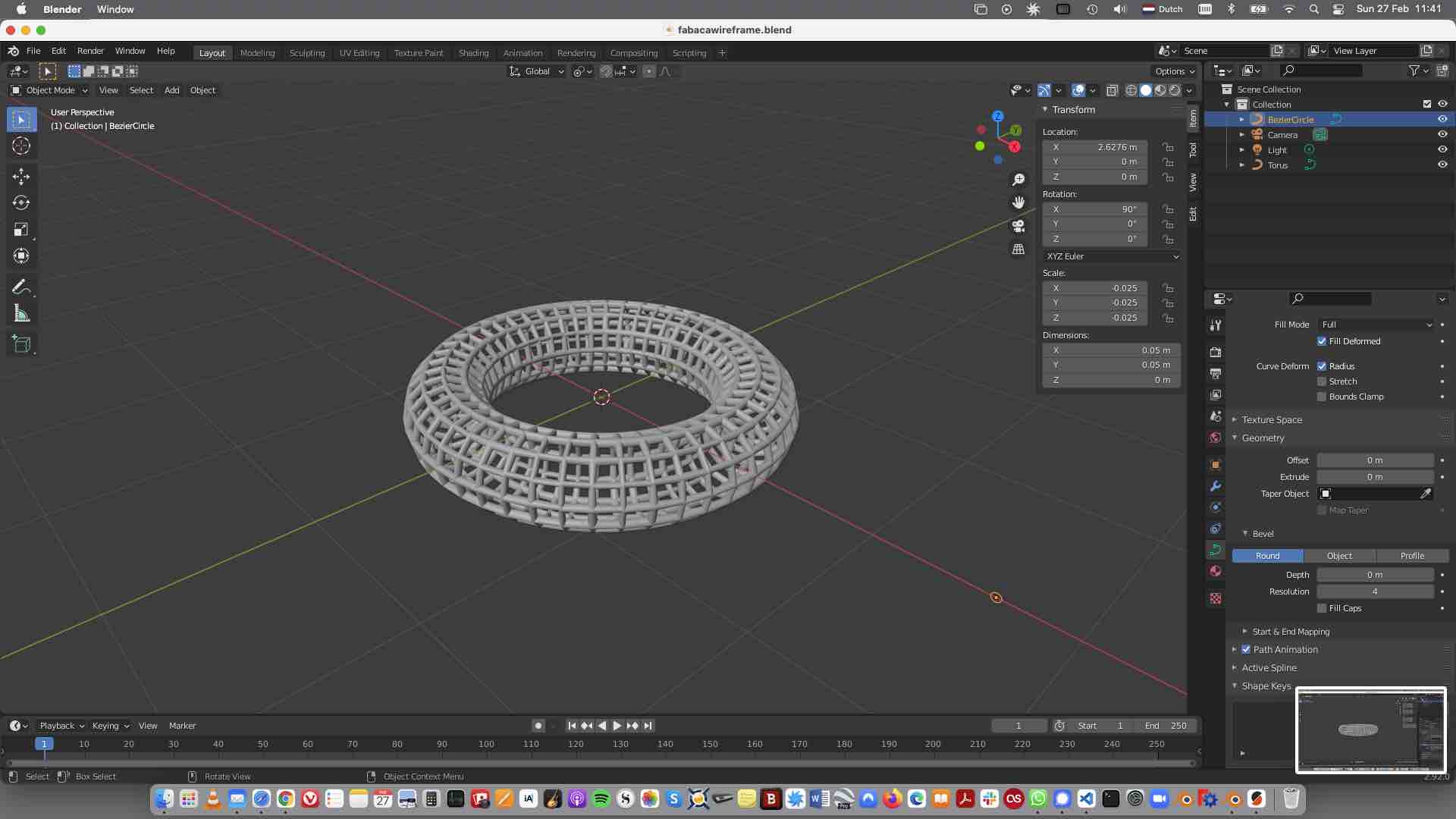This screenshot has width=1456, height=819.
Task: Select the Cursor tool in toolbar
Action: pos(21,146)
